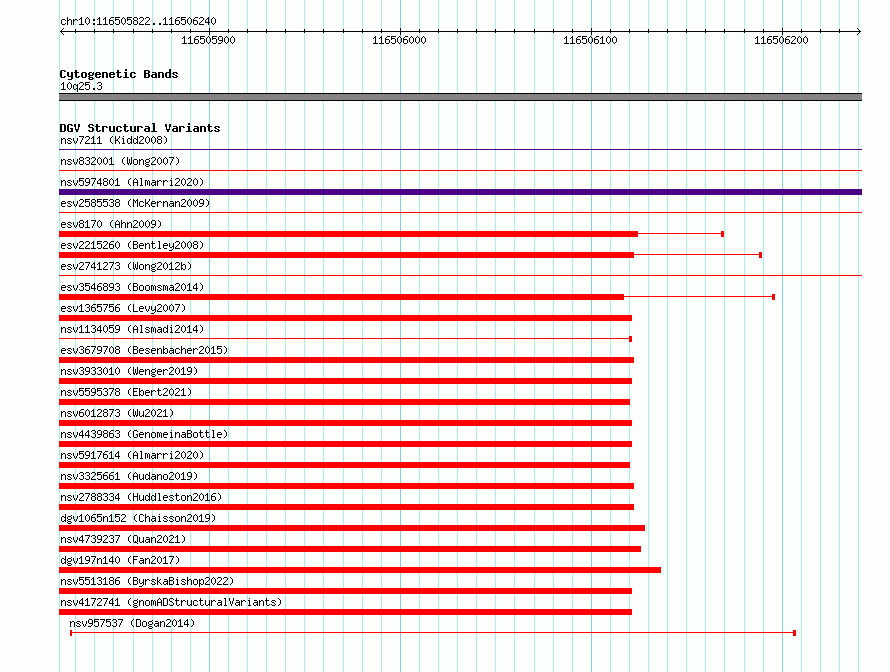This screenshot has height=672, width=890.
Task: Select the Cytogenetic Bands track title
Action: (119, 74)
